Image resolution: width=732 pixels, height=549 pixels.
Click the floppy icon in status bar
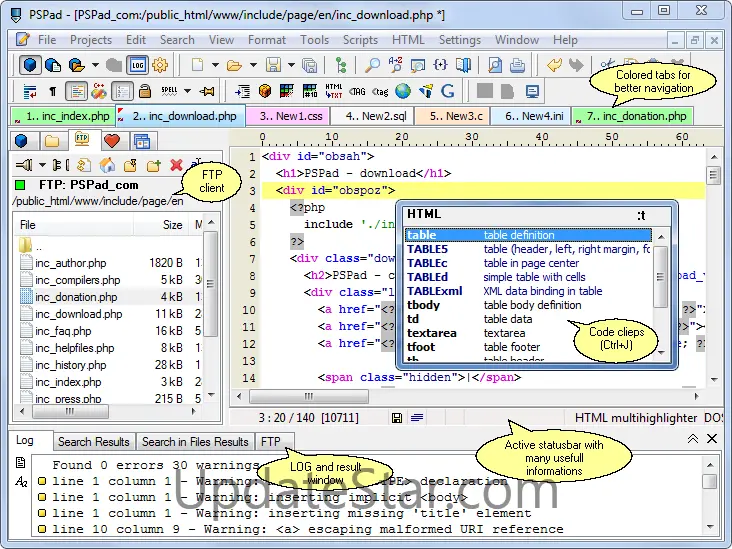point(397,418)
